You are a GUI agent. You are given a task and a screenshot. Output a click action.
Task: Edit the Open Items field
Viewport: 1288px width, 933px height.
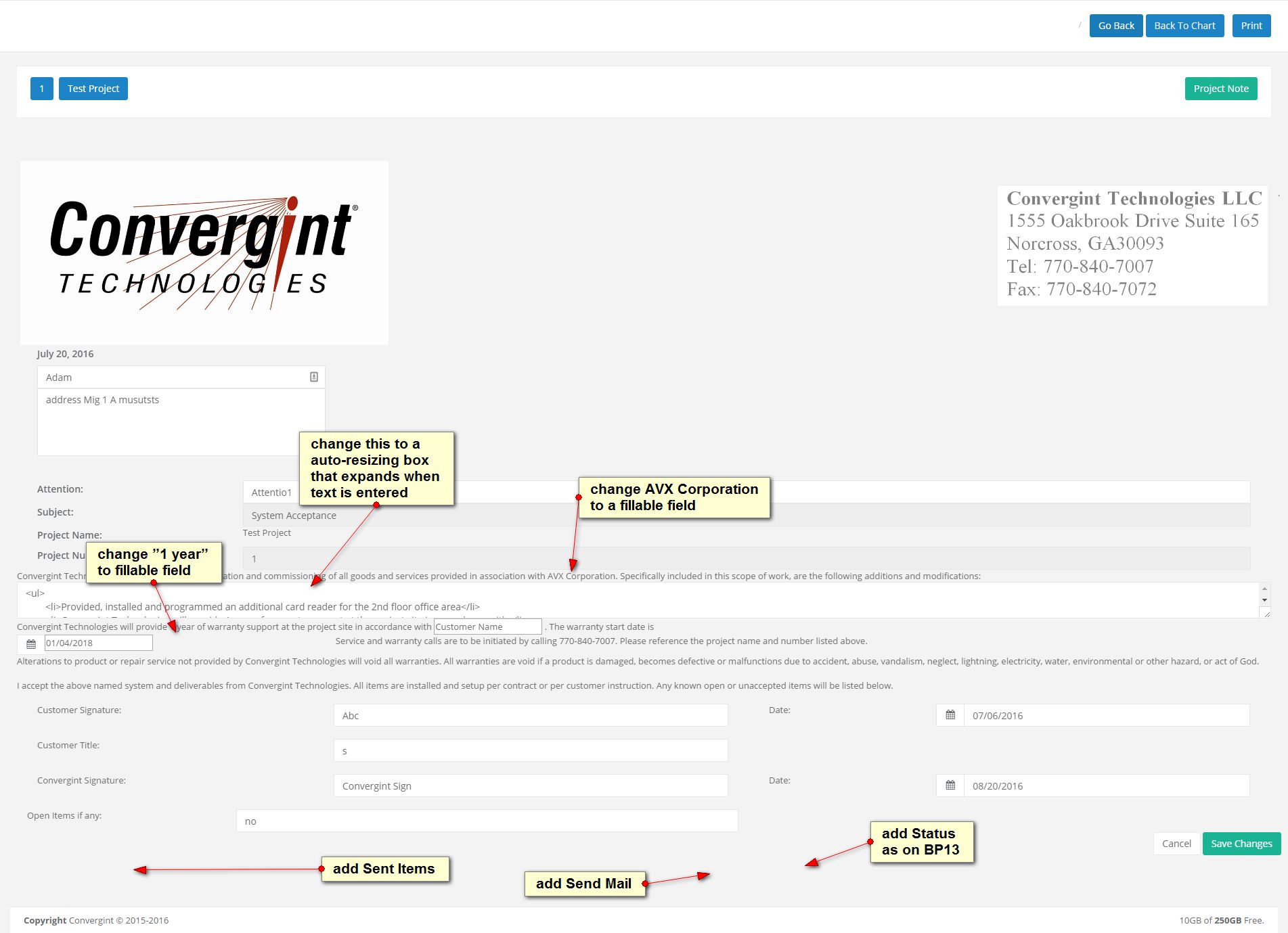coord(487,821)
